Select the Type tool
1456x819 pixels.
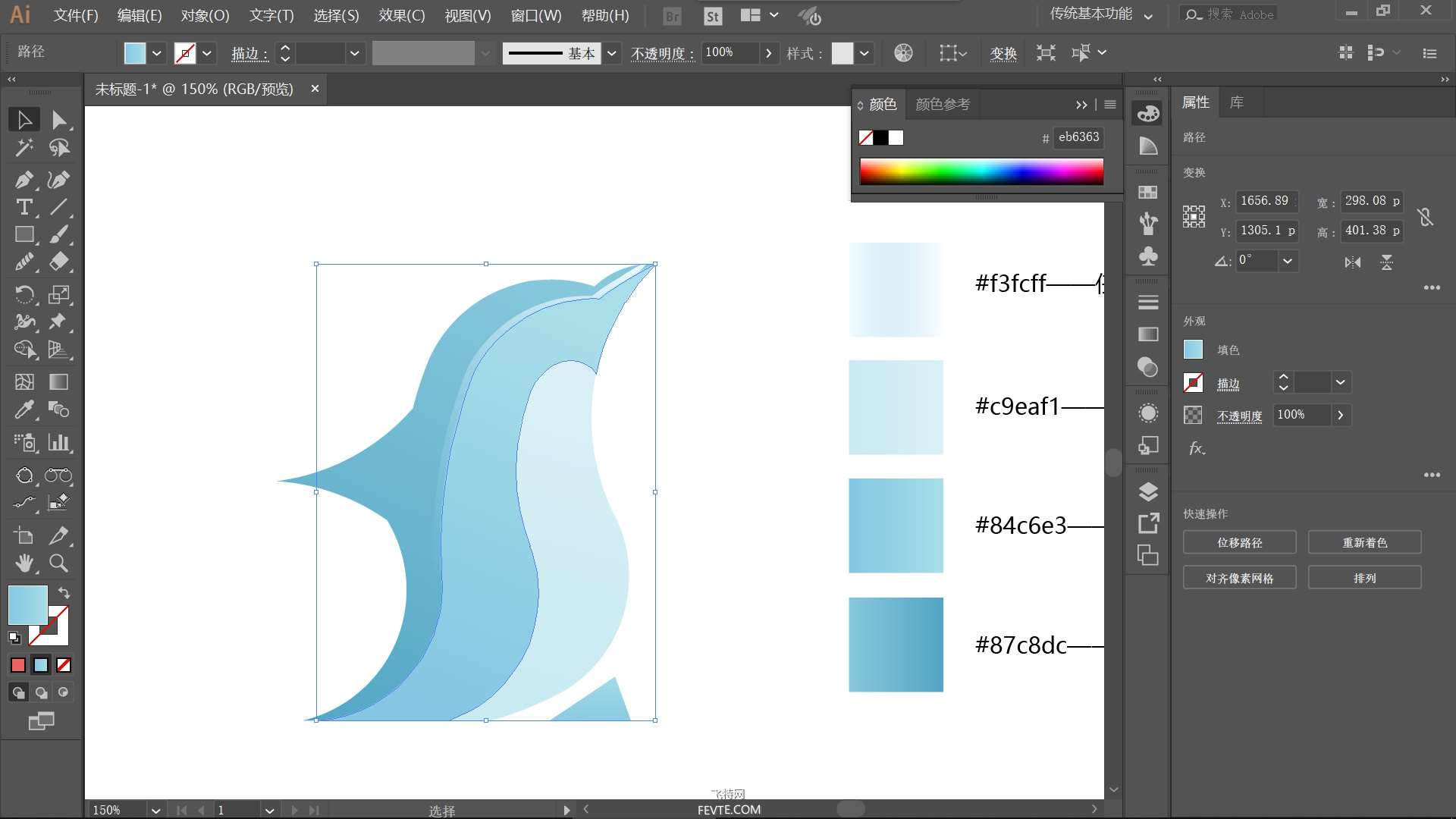click(24, 207)
